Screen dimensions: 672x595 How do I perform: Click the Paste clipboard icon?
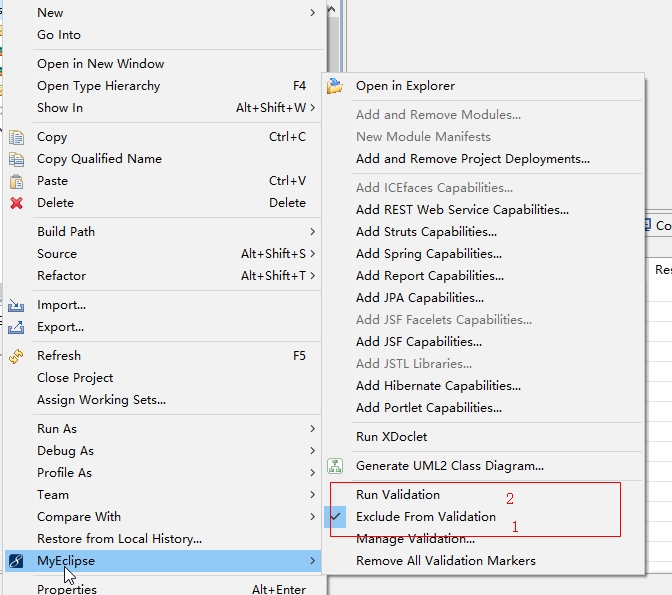point(16,181)
